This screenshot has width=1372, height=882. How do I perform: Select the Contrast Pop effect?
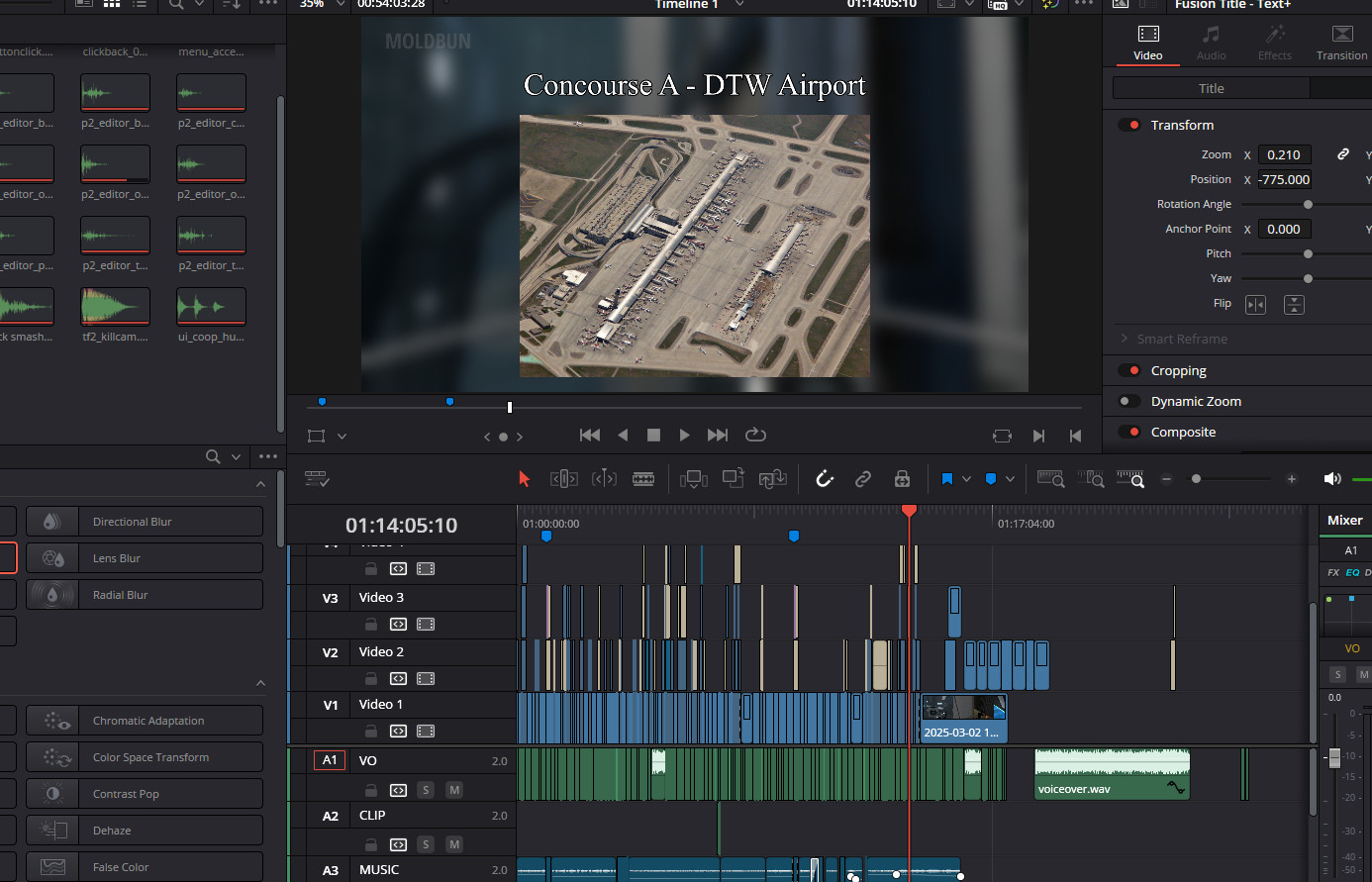[x=145, y=794]
